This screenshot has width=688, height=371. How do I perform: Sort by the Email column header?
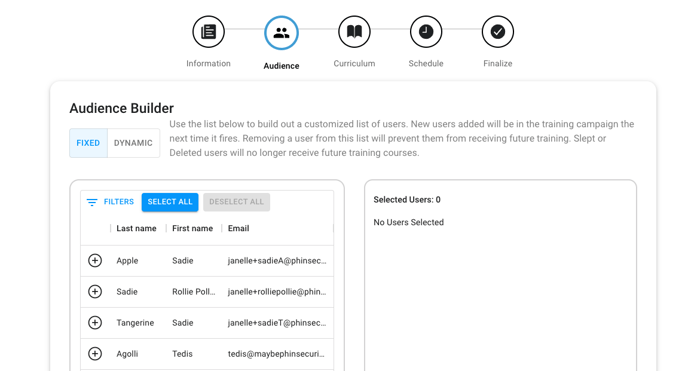[238, 228]
